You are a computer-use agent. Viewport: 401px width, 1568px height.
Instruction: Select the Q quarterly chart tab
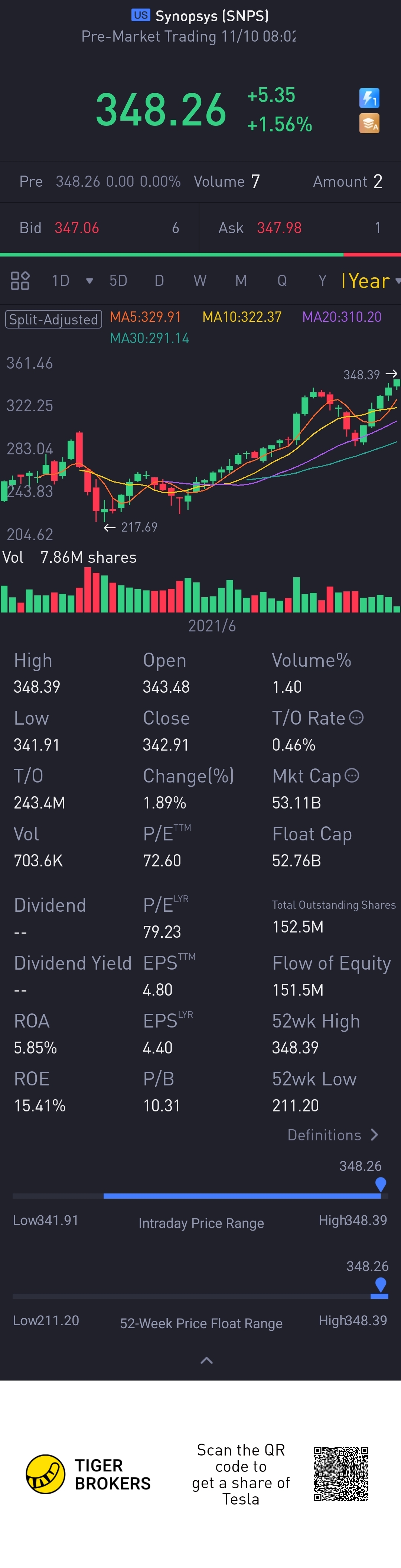click(x=282, y=281)
